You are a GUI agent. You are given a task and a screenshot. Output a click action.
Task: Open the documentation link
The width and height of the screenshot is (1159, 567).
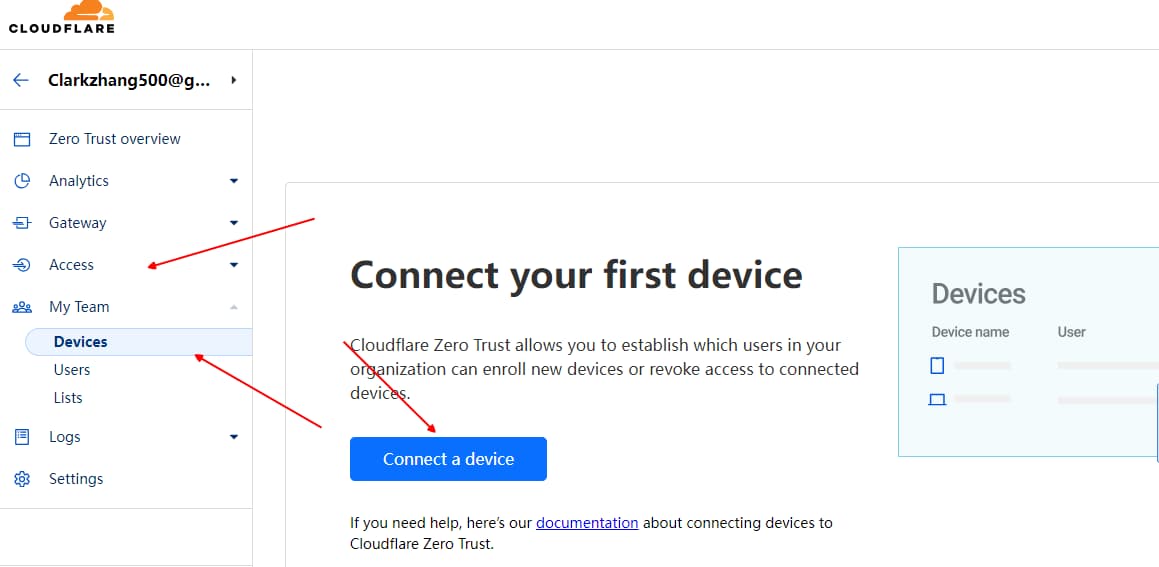click(587, 522)
